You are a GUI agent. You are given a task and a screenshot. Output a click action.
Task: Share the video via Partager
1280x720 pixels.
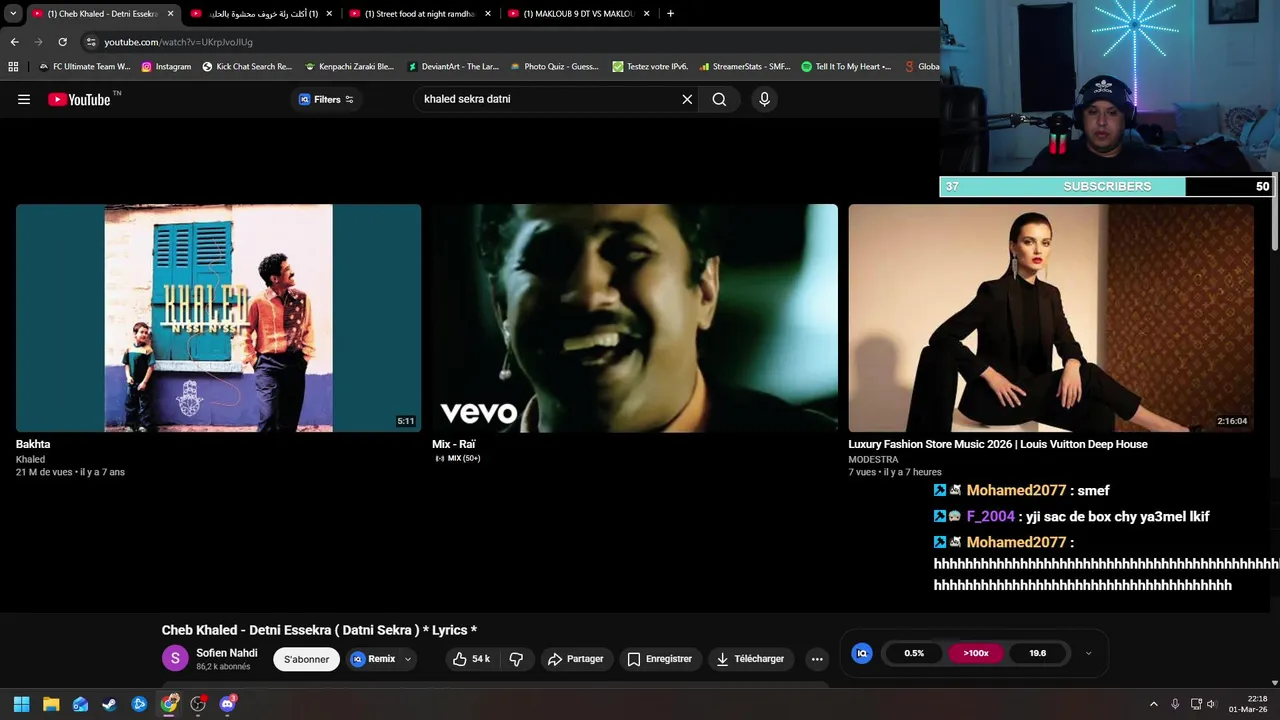[x=576, y=659]
